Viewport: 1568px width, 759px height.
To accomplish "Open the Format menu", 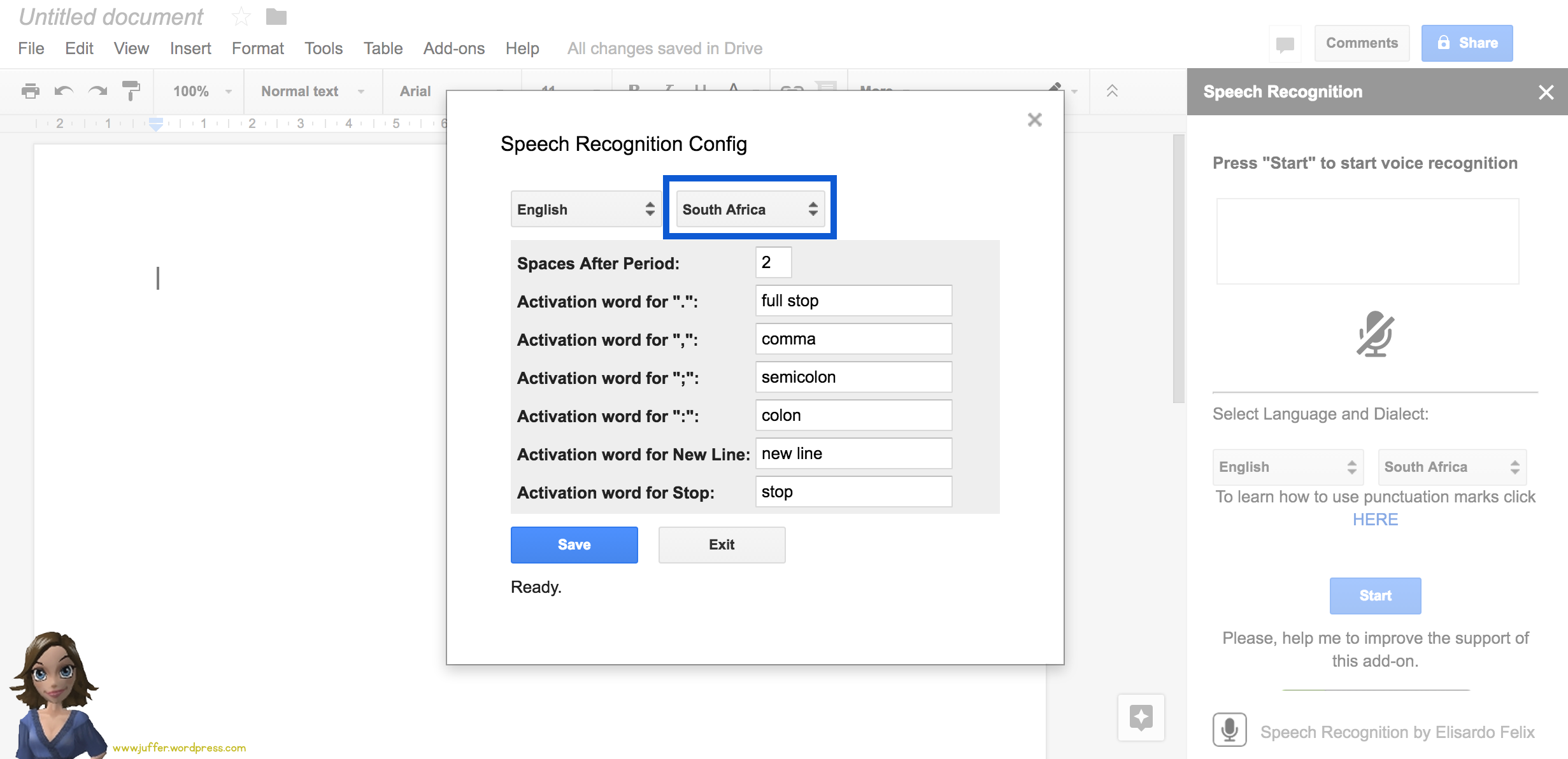I will [257, 48].
